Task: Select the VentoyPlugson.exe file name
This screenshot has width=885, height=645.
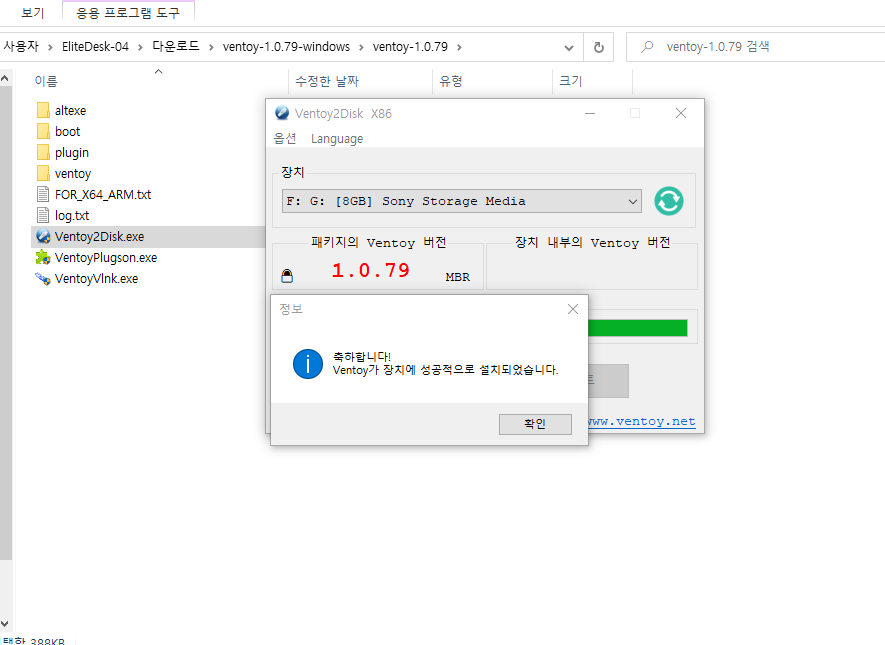Action: pos(106,258)
